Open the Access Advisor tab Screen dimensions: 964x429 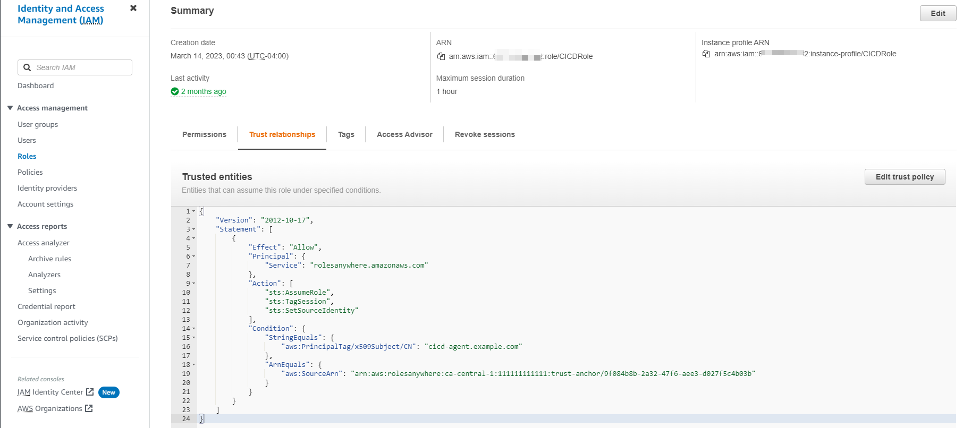point(405,135)
